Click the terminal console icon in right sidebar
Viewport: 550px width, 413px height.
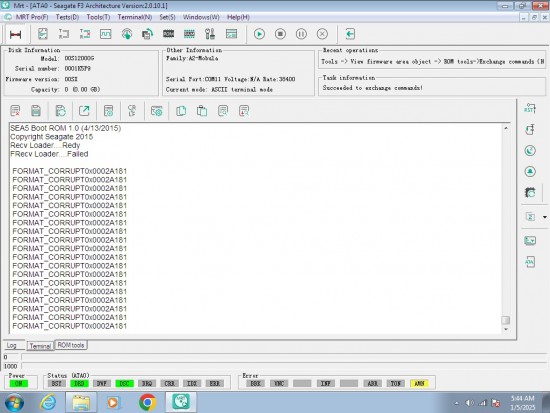pyautogui.click(x=530, y=241)
